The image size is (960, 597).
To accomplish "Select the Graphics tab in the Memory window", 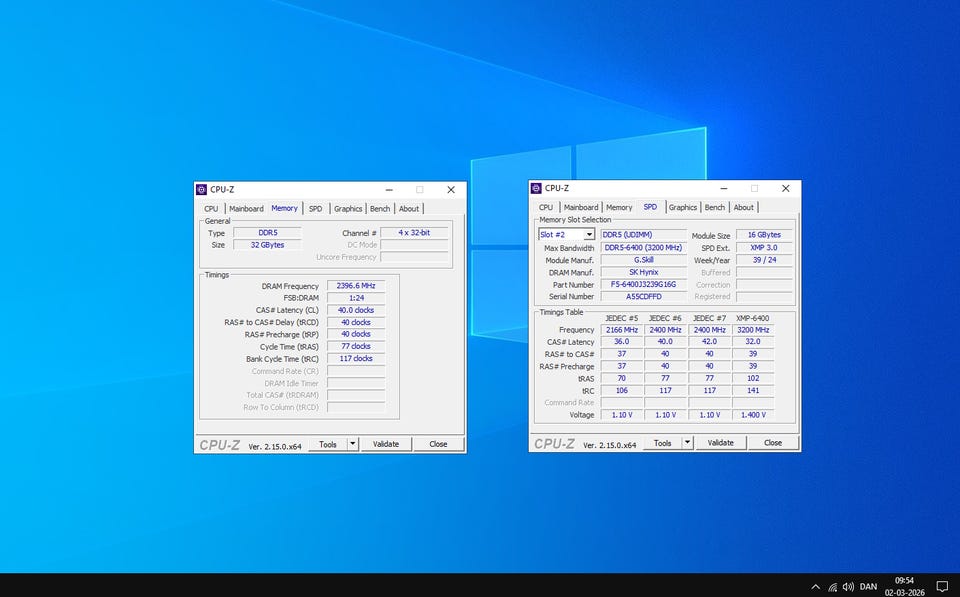I will click(348, 209).
